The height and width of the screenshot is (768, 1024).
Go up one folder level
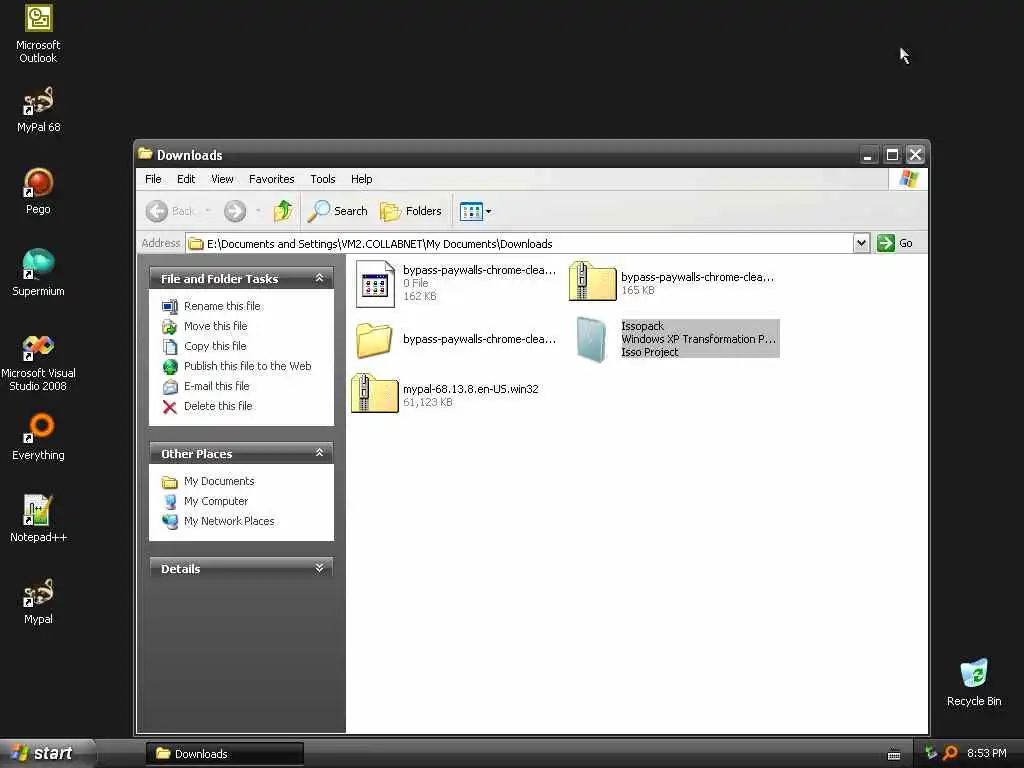pos(283,211)
